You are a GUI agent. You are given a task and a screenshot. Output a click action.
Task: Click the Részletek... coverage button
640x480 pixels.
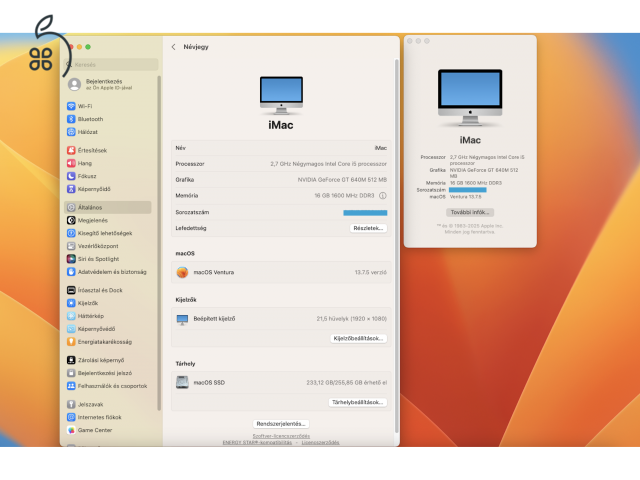[367, 228]
